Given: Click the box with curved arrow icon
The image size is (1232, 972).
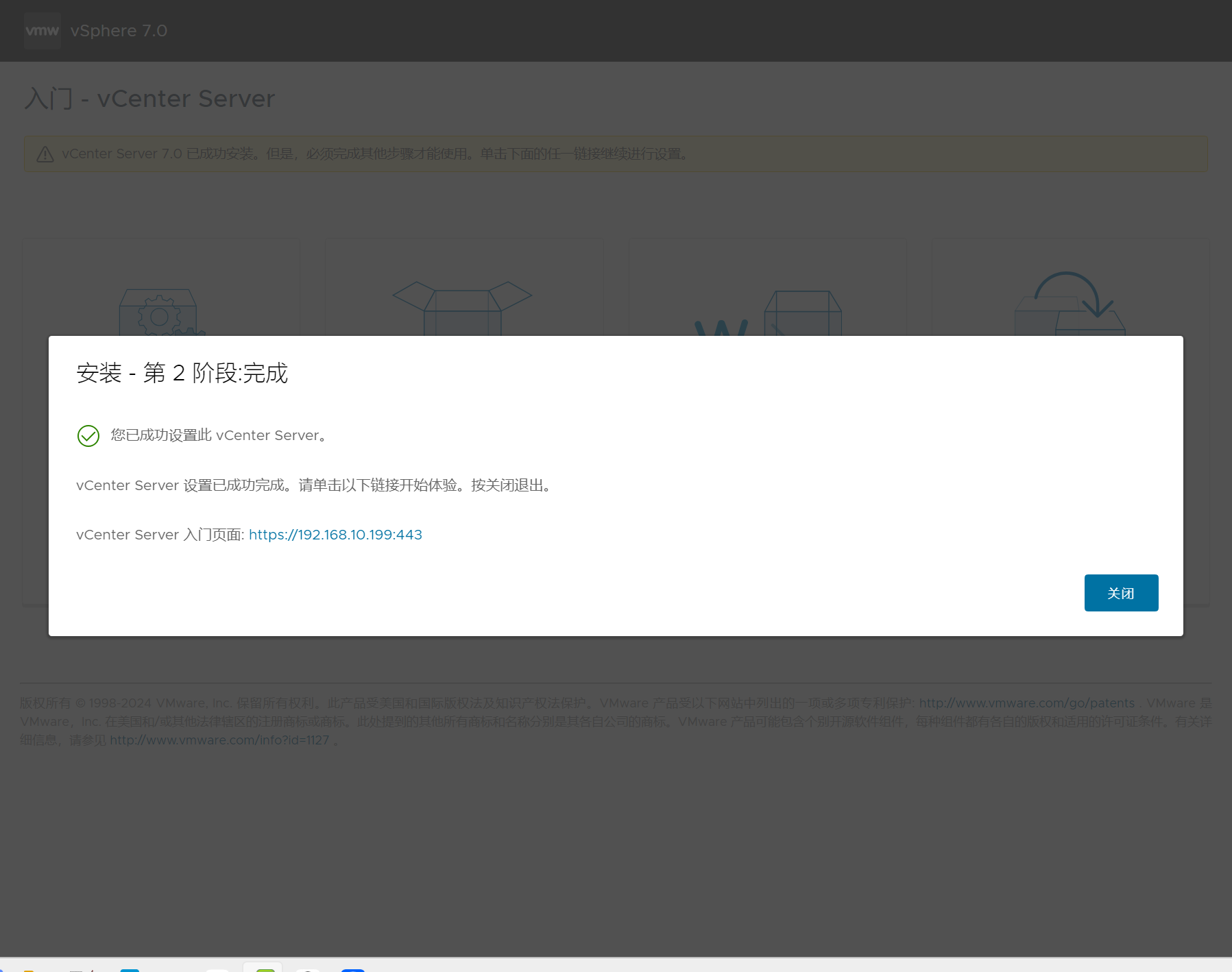Looking at the screenshot, I should [1070, 304].
